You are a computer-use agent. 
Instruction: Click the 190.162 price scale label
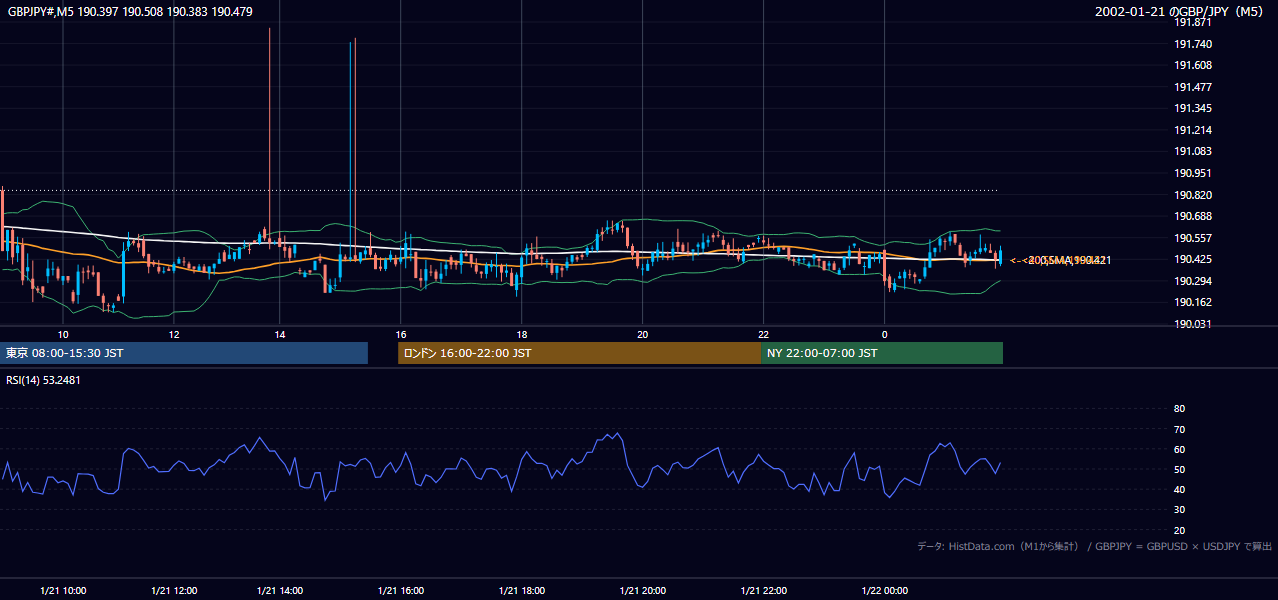click(1192, 302)
